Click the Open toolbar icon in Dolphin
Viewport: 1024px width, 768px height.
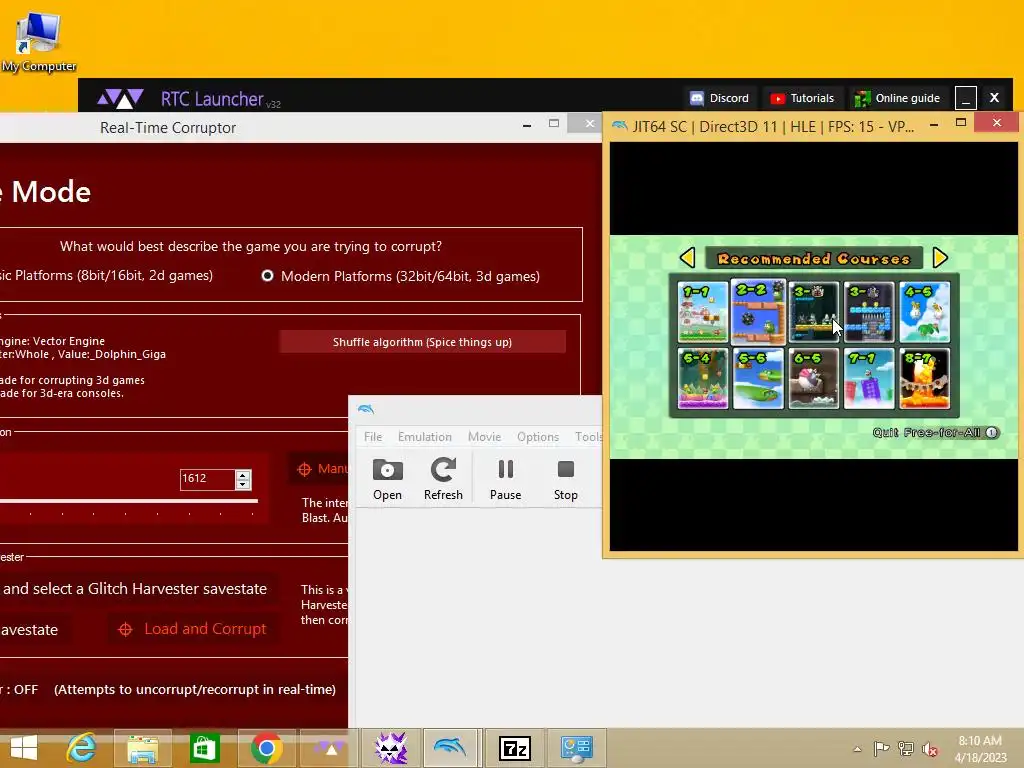(387, 479)
